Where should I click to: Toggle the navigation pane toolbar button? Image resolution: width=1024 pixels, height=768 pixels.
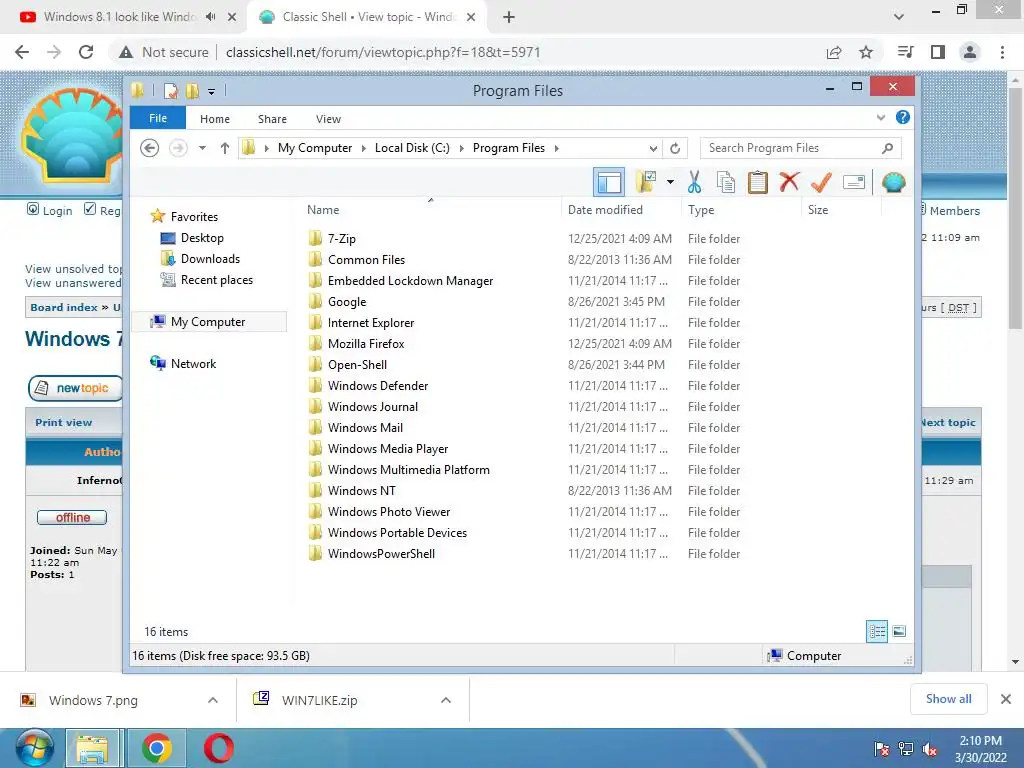click(x=609, y=182)
